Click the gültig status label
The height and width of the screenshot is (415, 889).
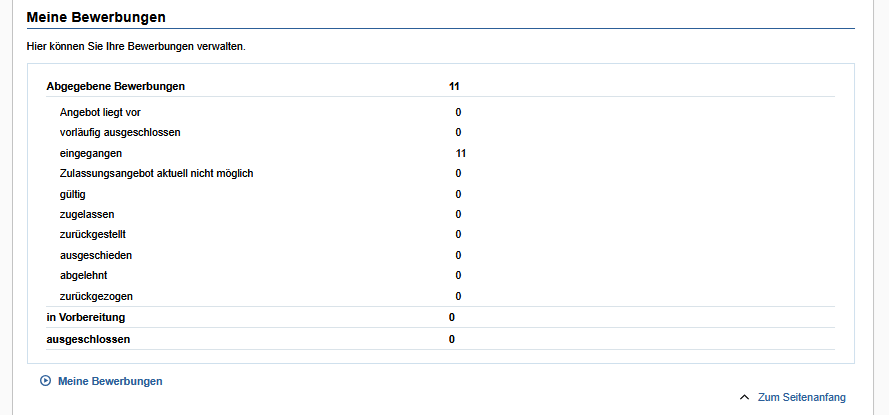(73, 194)
